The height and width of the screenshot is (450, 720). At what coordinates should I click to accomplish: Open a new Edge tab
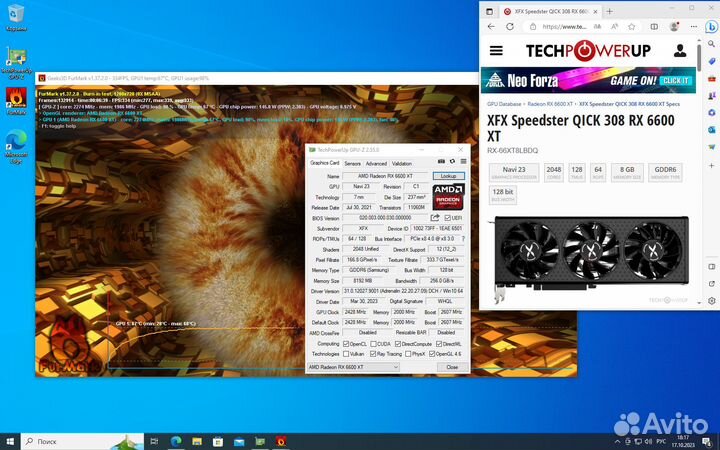pos(609,11)
